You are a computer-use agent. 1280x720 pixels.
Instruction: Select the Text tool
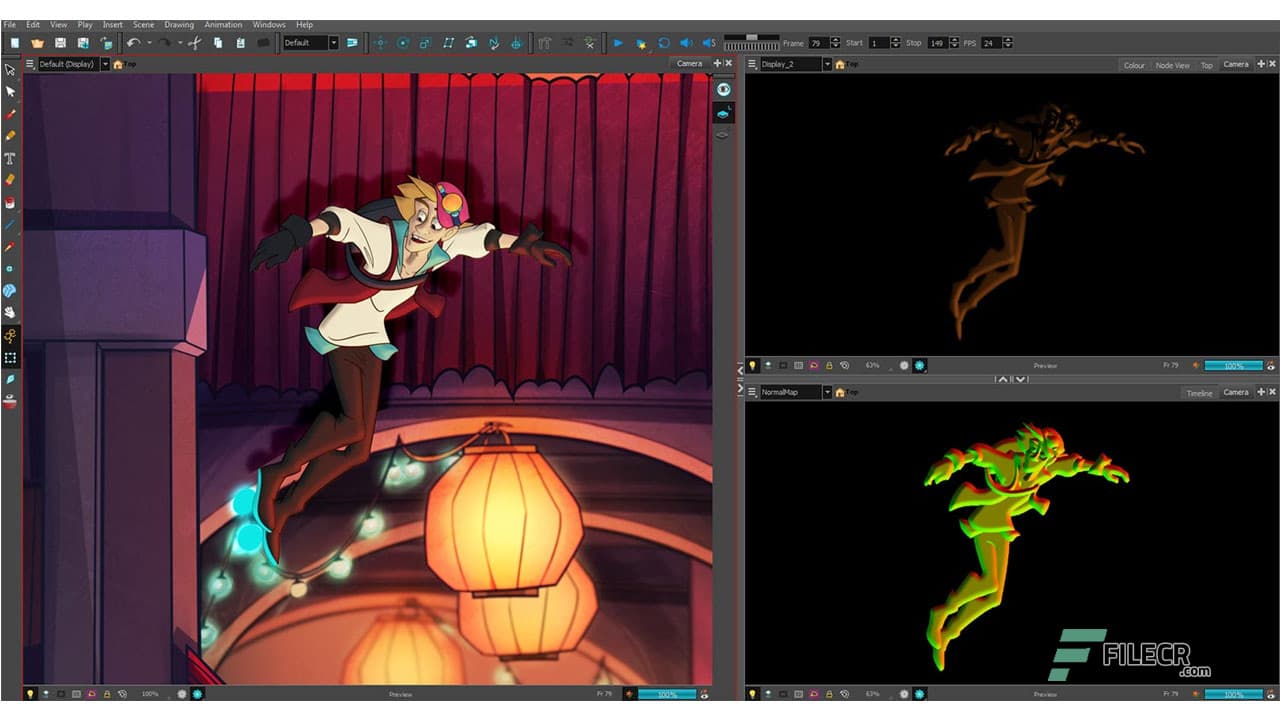point(10,158)
